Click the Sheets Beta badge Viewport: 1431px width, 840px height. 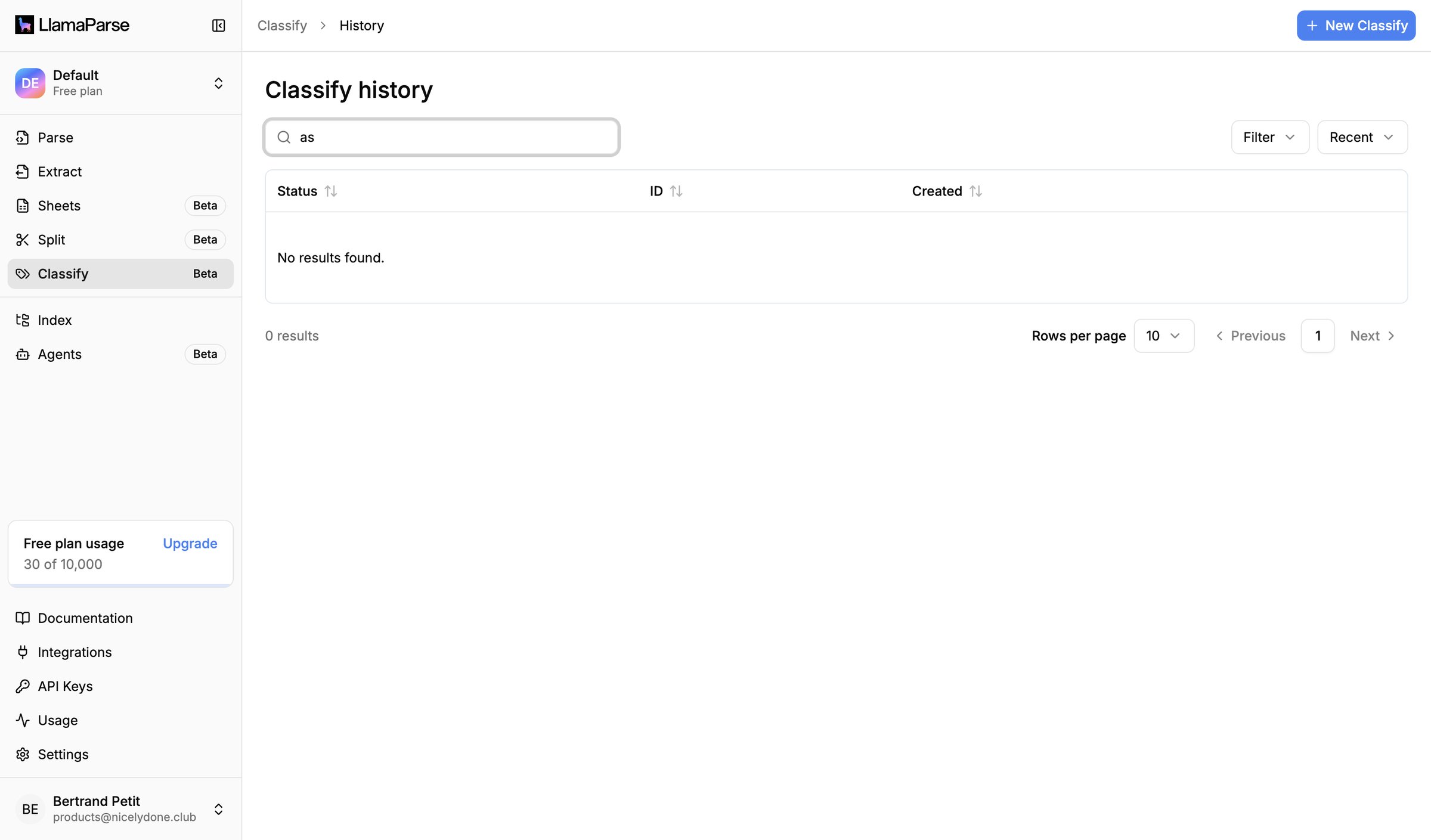click(x=205, y=206)
